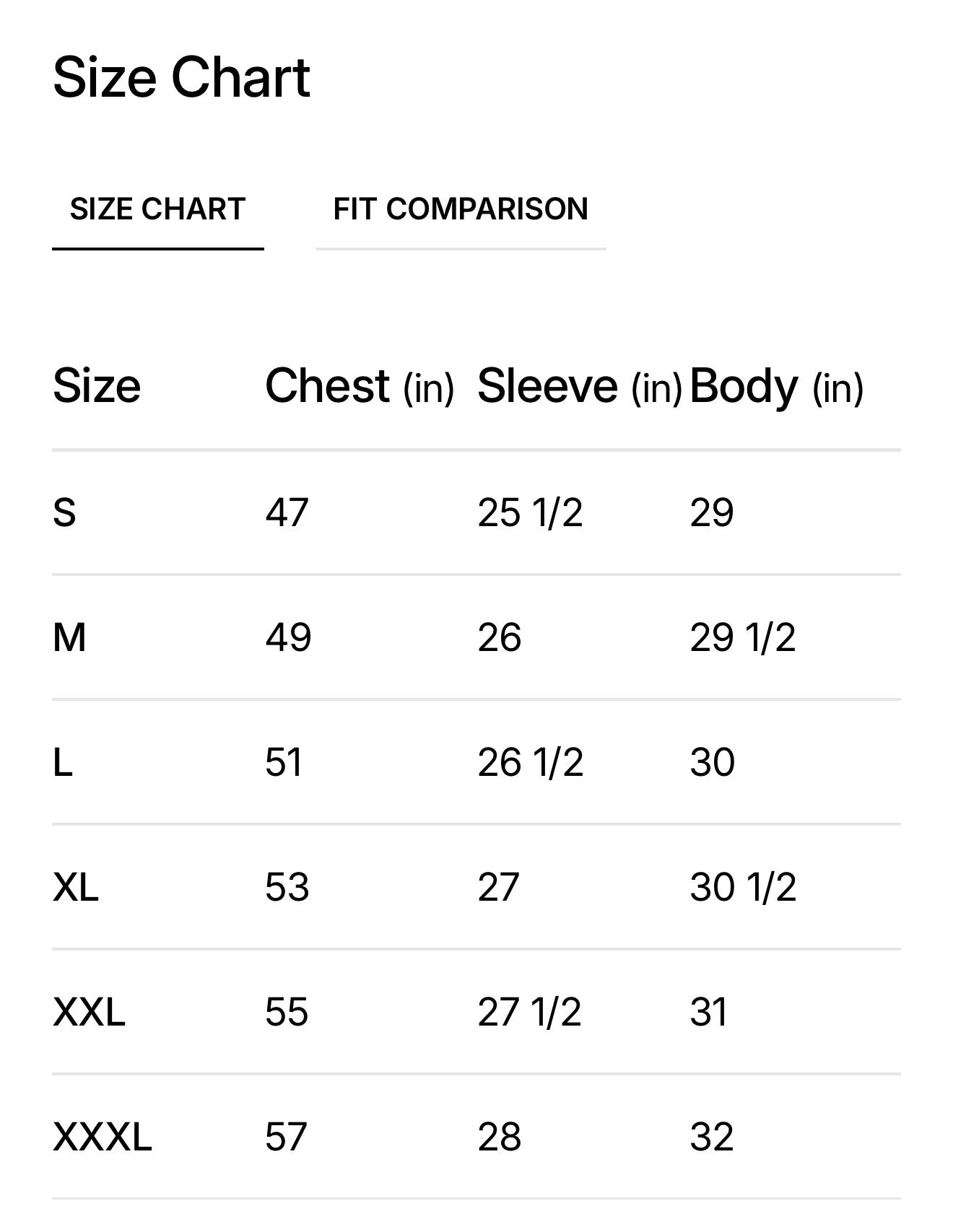The image size is (953, 1232).
Task: Click body value 30 1/2 in XL row
Action: (743, 887)
